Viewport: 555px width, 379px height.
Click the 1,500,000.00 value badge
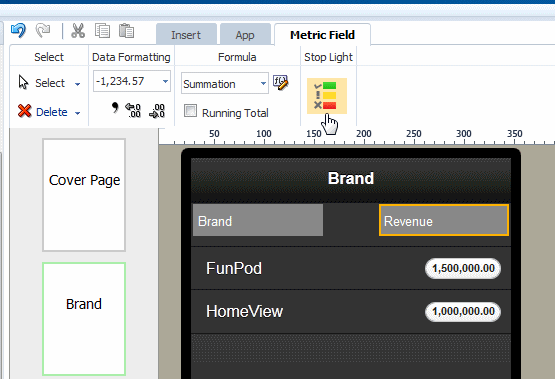463,268
